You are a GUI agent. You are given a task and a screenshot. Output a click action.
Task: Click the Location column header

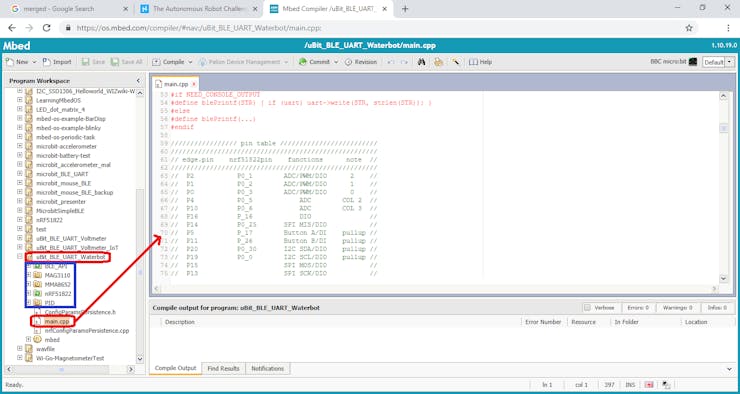click(x=696, y=322)
